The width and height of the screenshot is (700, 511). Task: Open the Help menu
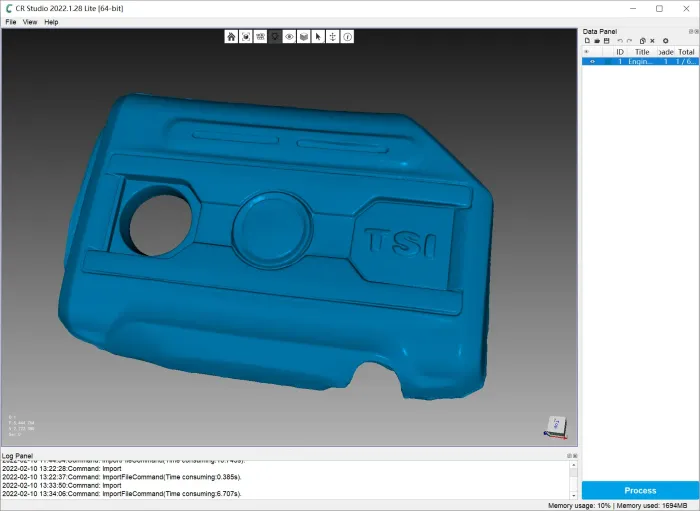51,22
